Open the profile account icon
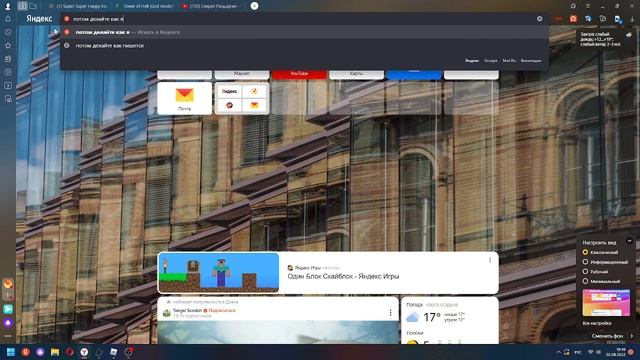640x360 pixels. pos(8,6)
